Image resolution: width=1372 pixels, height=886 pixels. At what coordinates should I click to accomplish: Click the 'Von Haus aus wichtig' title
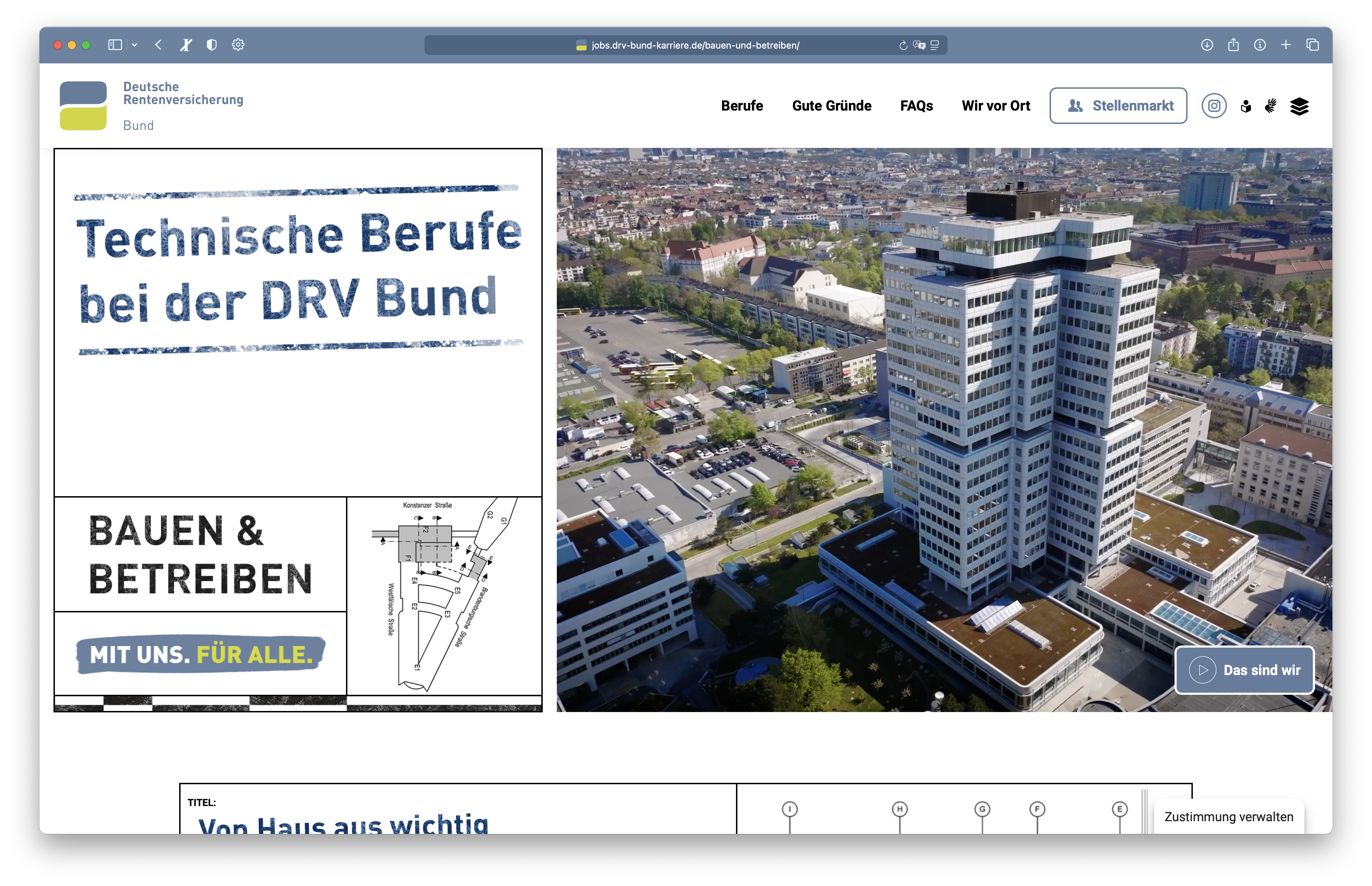[343, 824]
